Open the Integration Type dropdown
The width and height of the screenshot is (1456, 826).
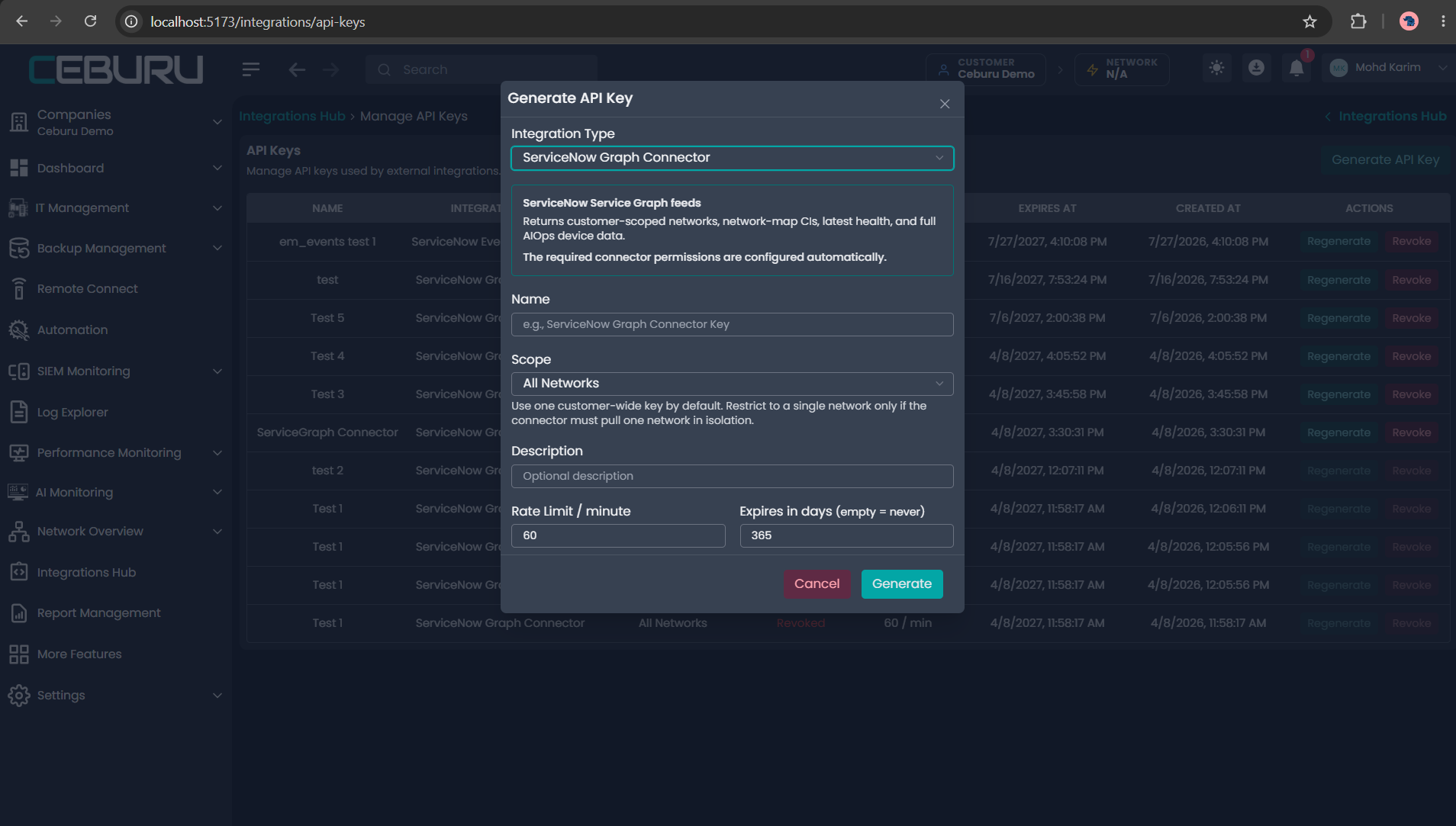point(733,158)
